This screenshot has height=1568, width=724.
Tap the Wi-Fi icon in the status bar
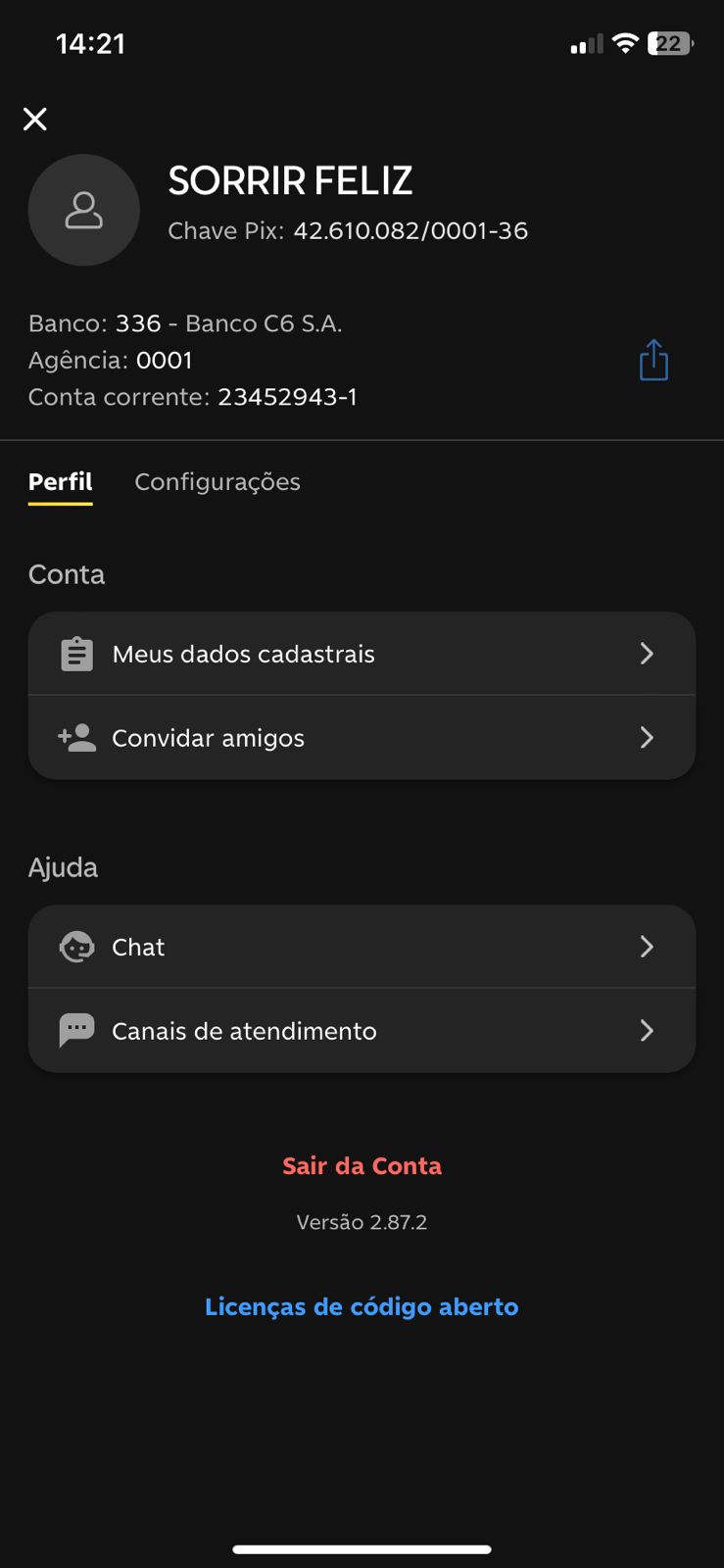624,43
